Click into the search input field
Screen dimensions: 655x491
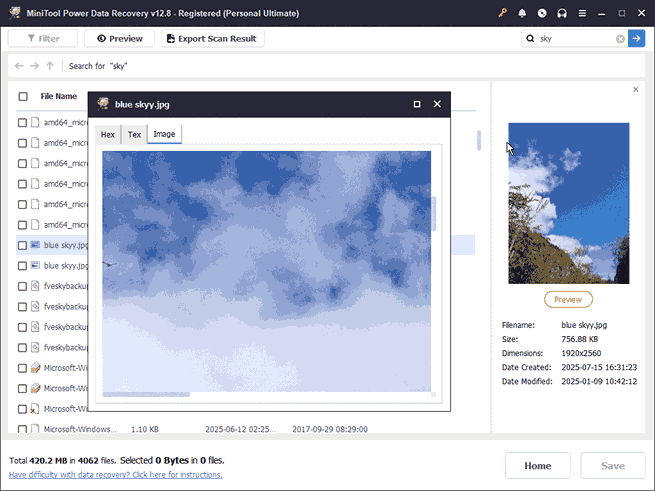click(576, 38)
